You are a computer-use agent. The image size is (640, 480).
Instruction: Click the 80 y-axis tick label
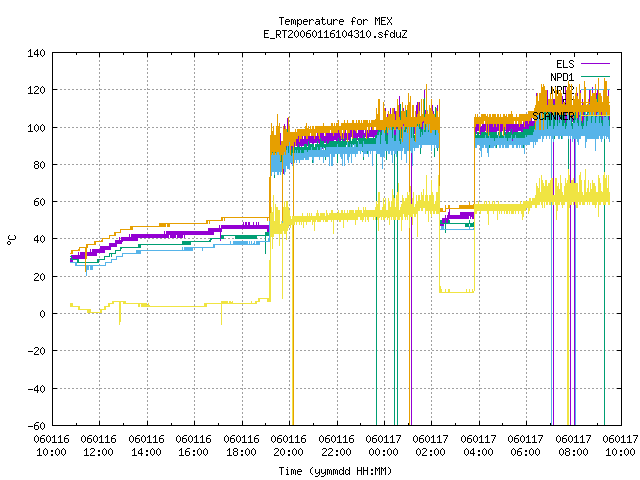pos(39,165)
